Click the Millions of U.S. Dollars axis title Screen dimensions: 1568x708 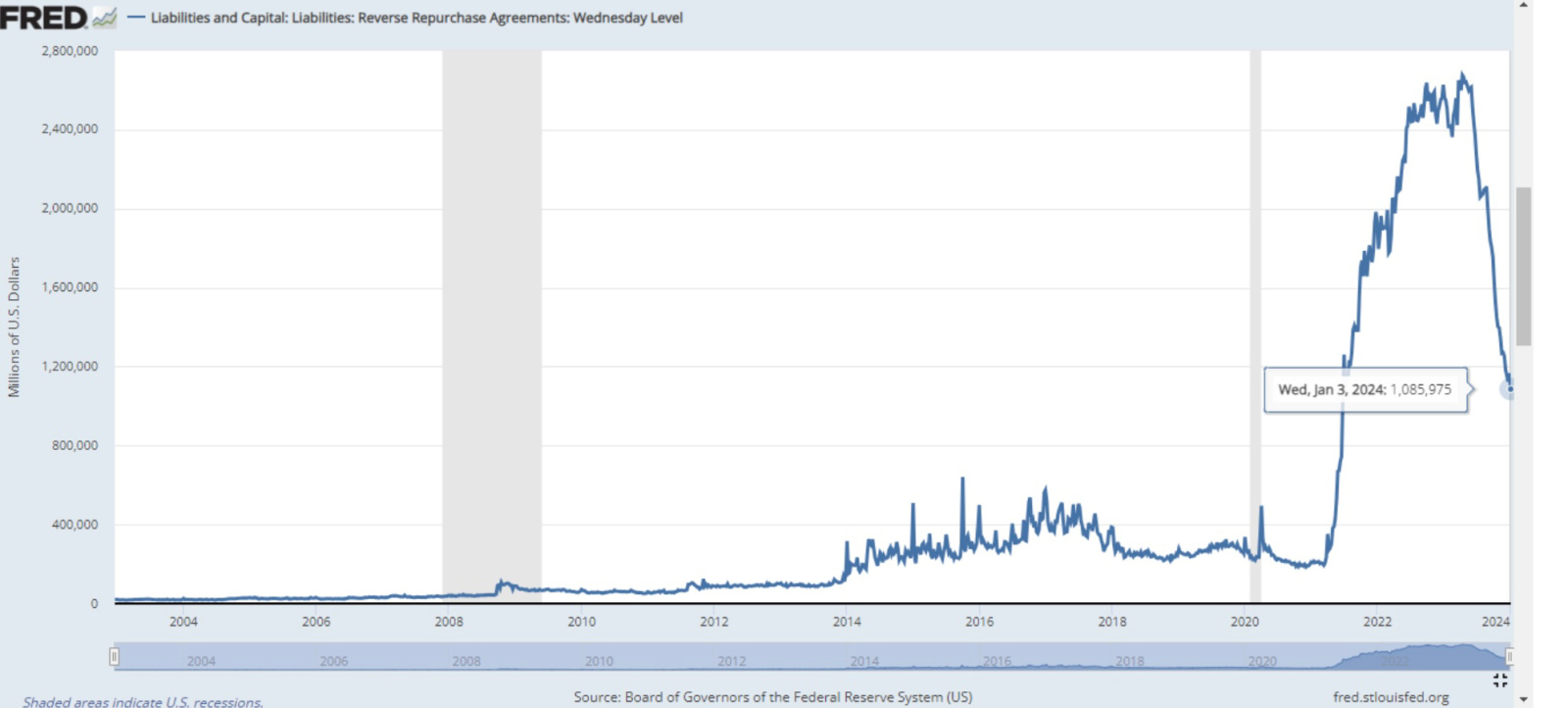(x=14, y=327)
